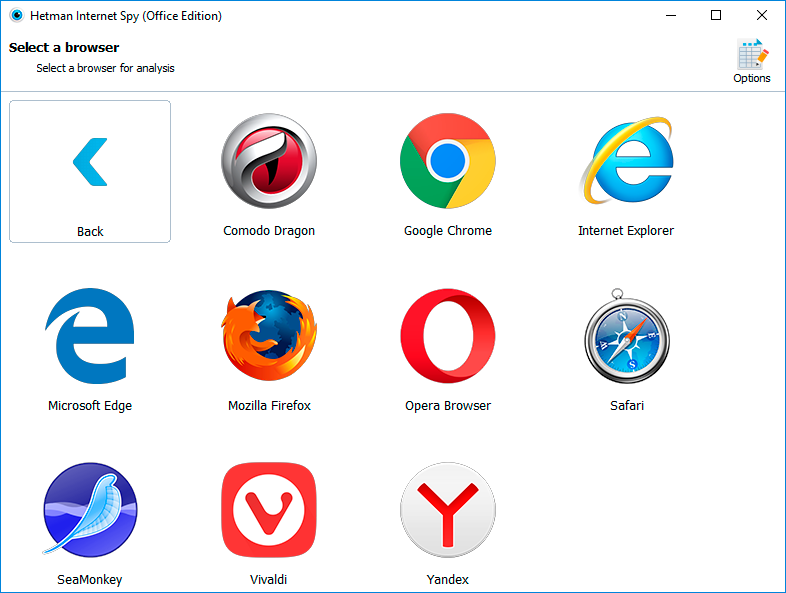Select the SeaMonkey icon
The height and width of the screenshot is (593, 786).
(x=90, y=509)
